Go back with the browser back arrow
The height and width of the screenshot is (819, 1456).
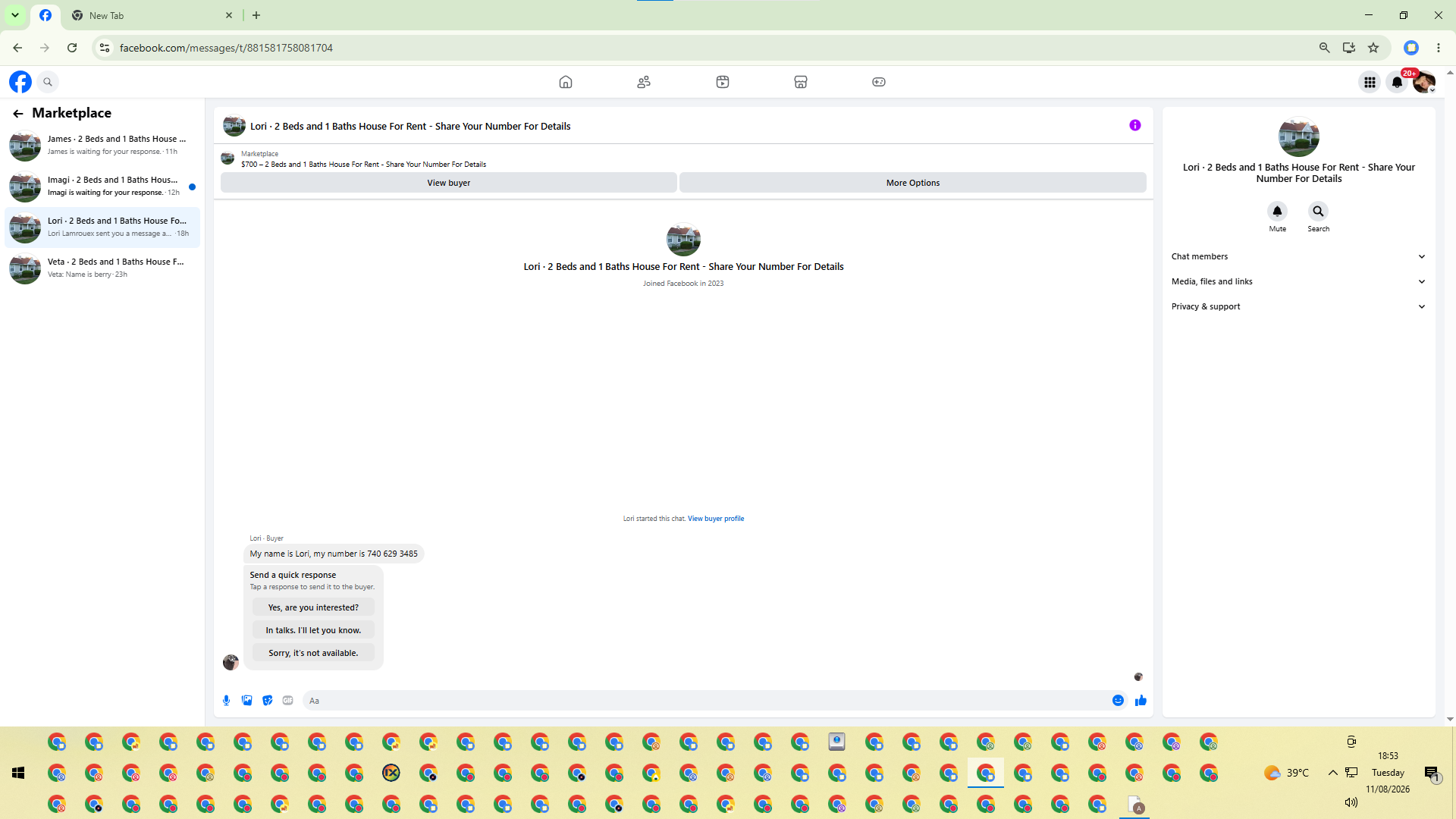[x=17, y=48]
